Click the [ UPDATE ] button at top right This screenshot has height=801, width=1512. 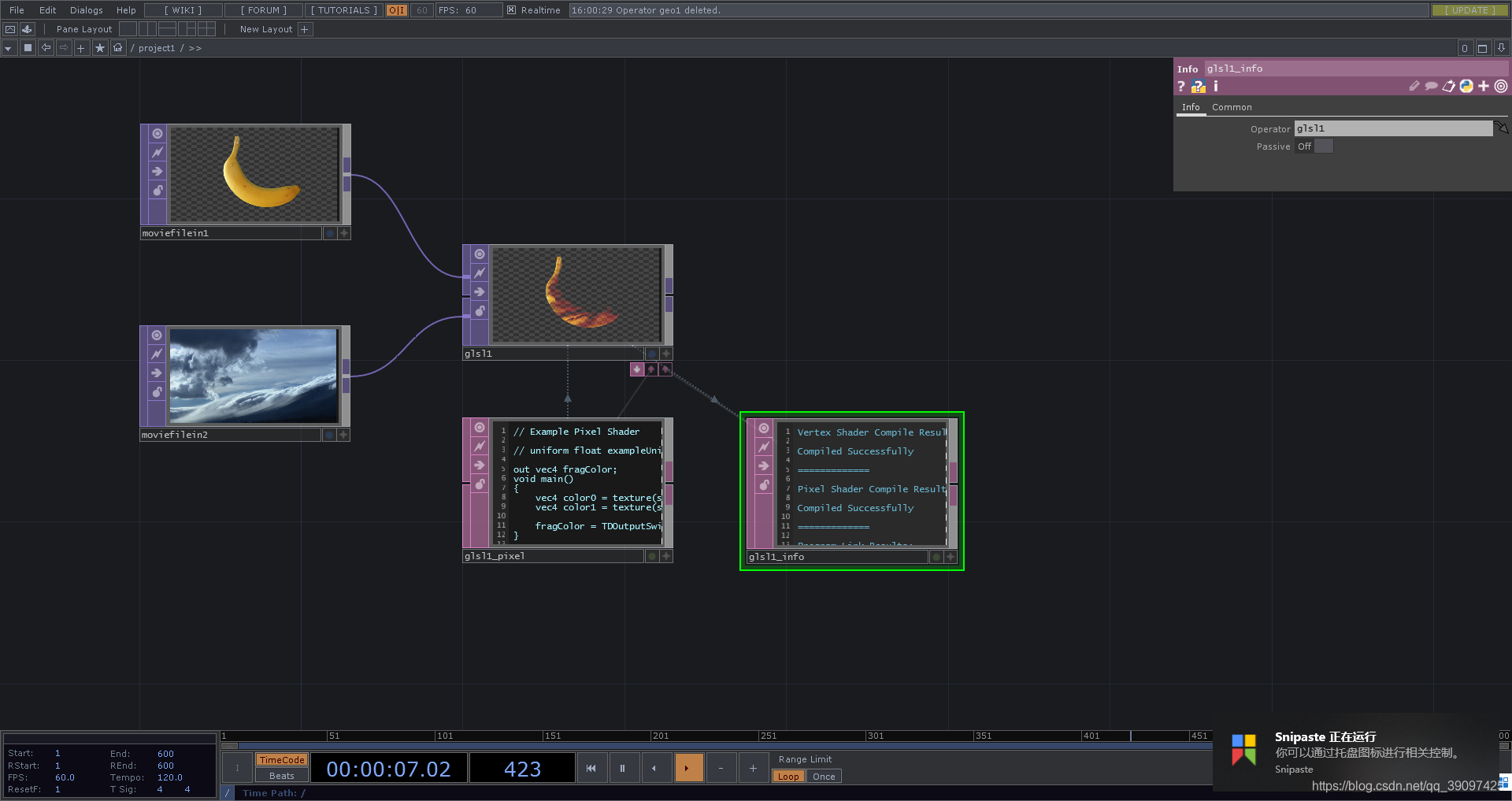coord(1469,10)
